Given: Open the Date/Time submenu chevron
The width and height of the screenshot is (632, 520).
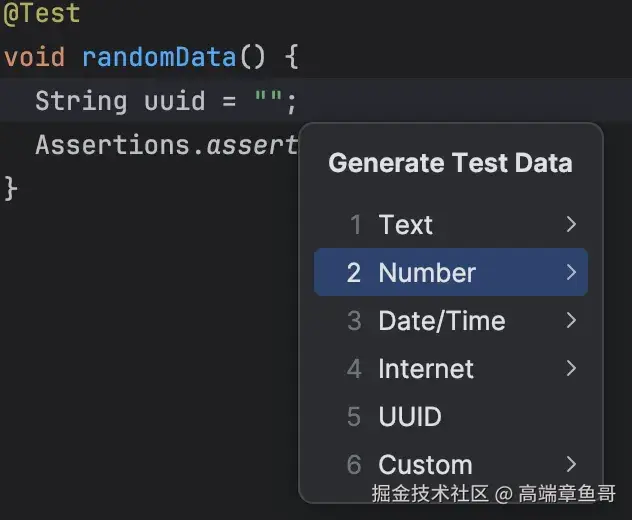Looking at the screenshot, I should pyautogui.click(x=571, y=321).
